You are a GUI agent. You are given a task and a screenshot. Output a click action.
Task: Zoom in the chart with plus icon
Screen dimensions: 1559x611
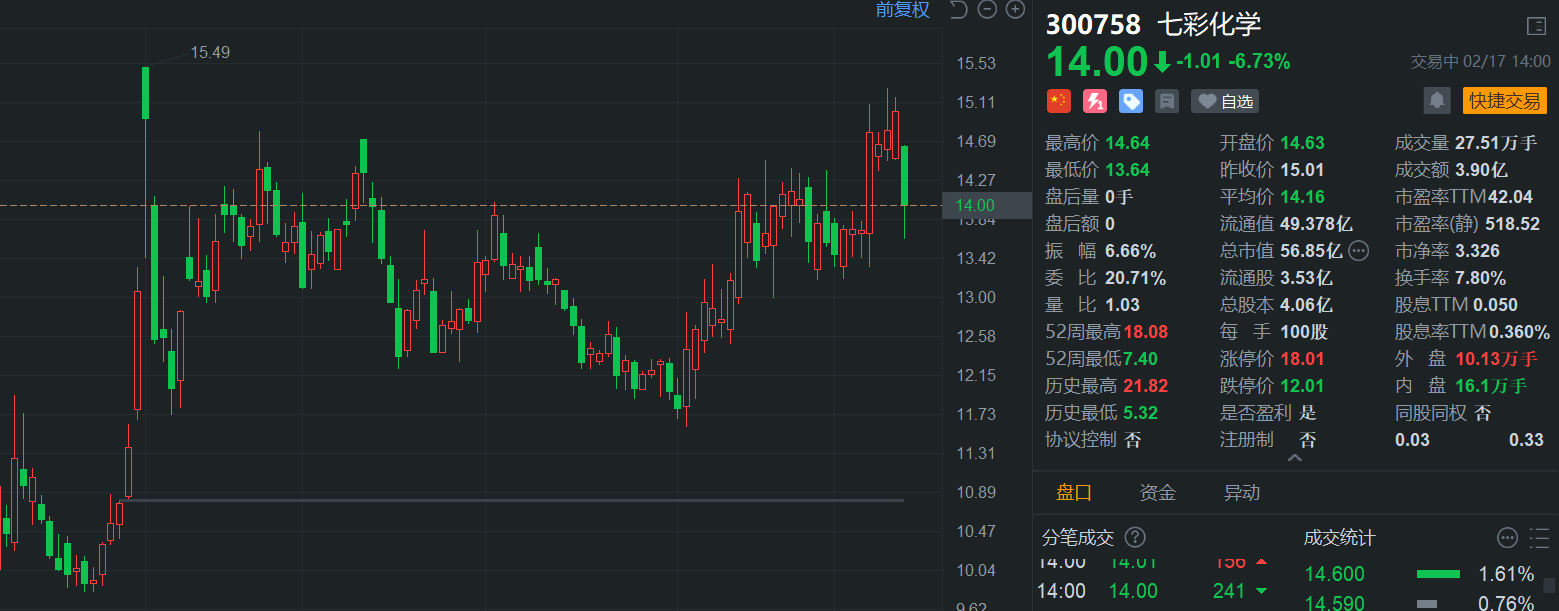point(1015,10)
